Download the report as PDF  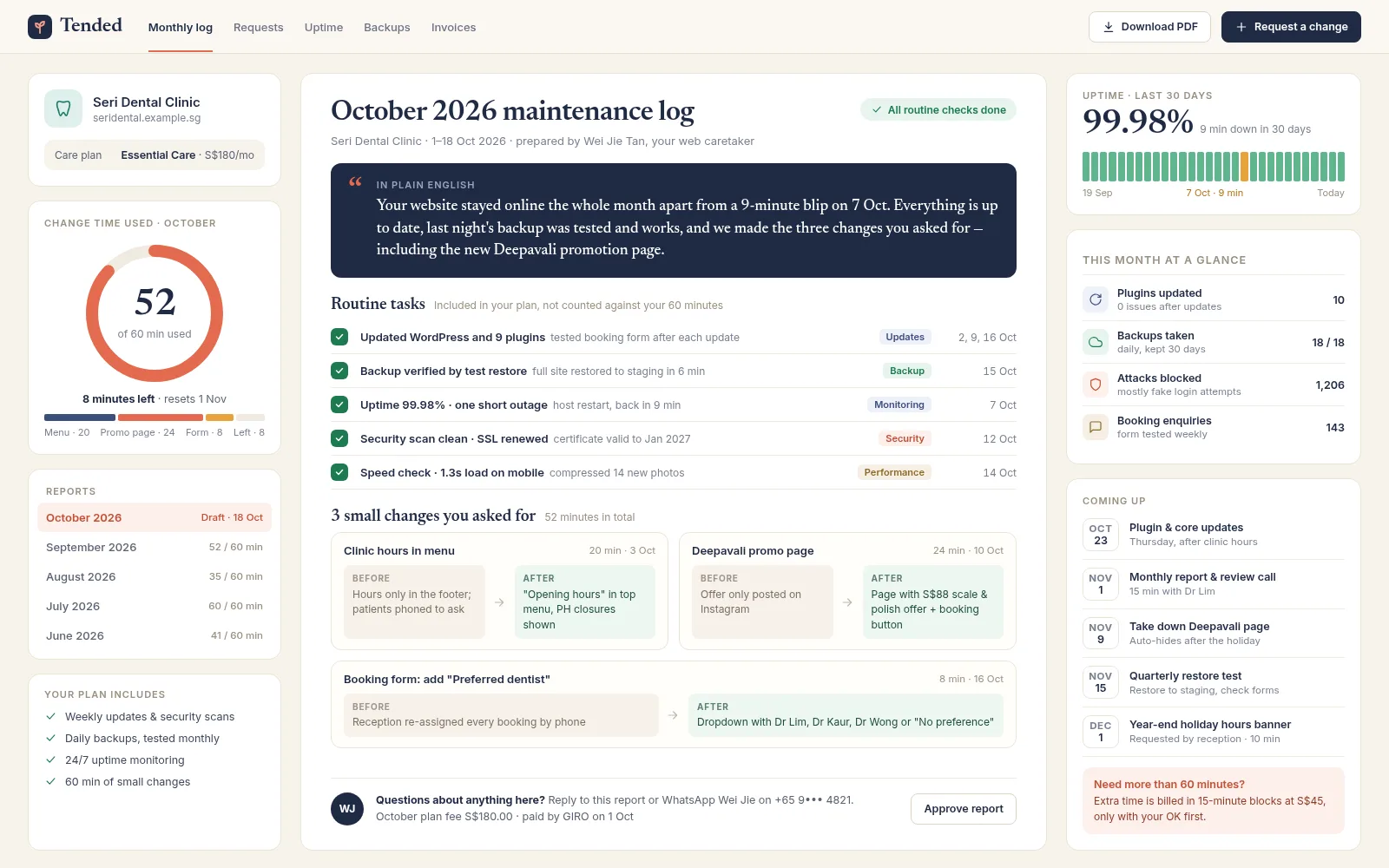(x=1149, y=27)
